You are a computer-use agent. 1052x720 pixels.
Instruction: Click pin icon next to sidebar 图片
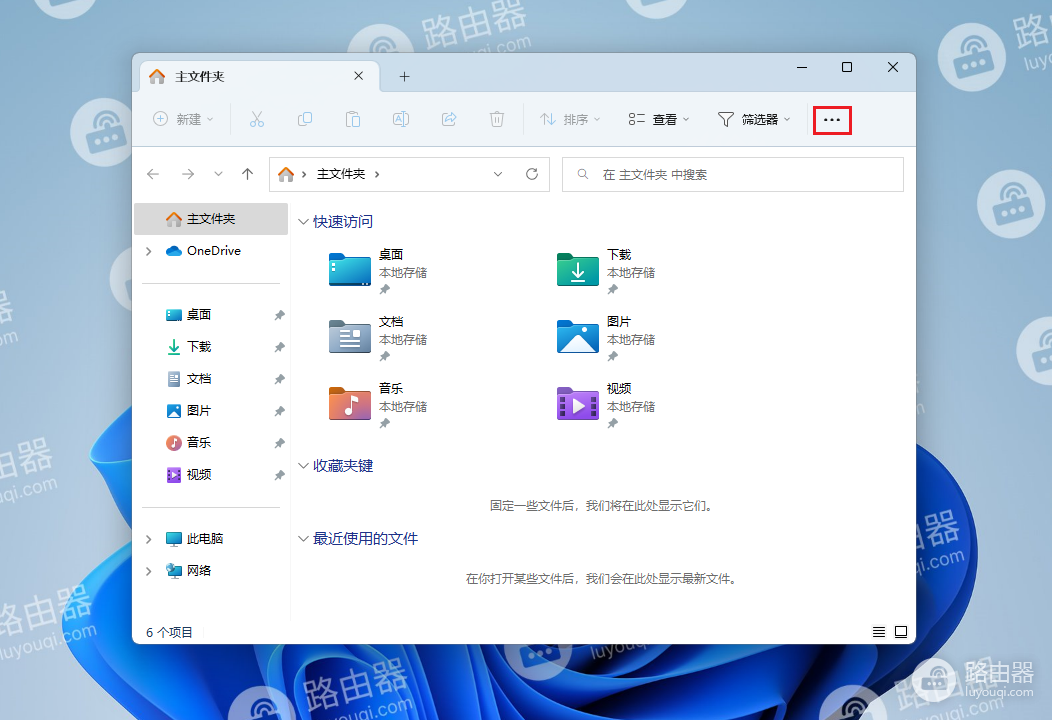[x=279, y=411]
